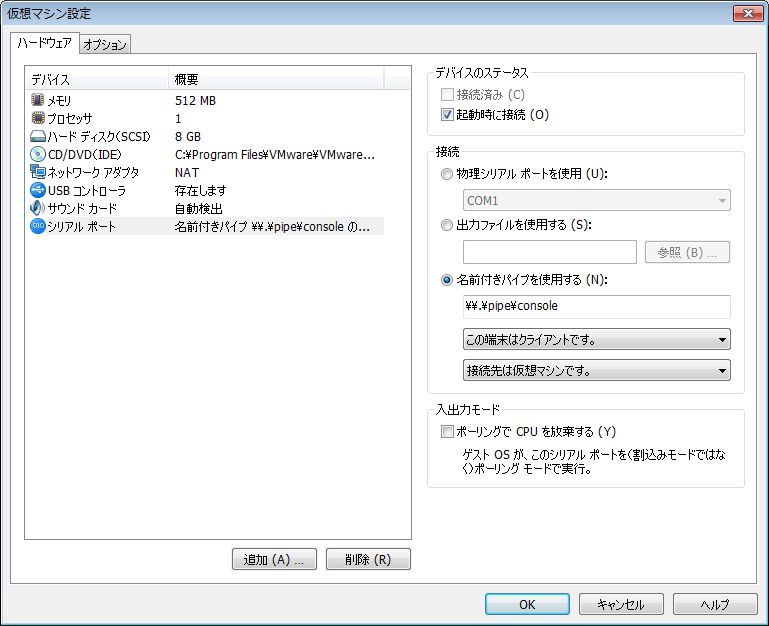
Task: Click the OK button
Action: 527,604
